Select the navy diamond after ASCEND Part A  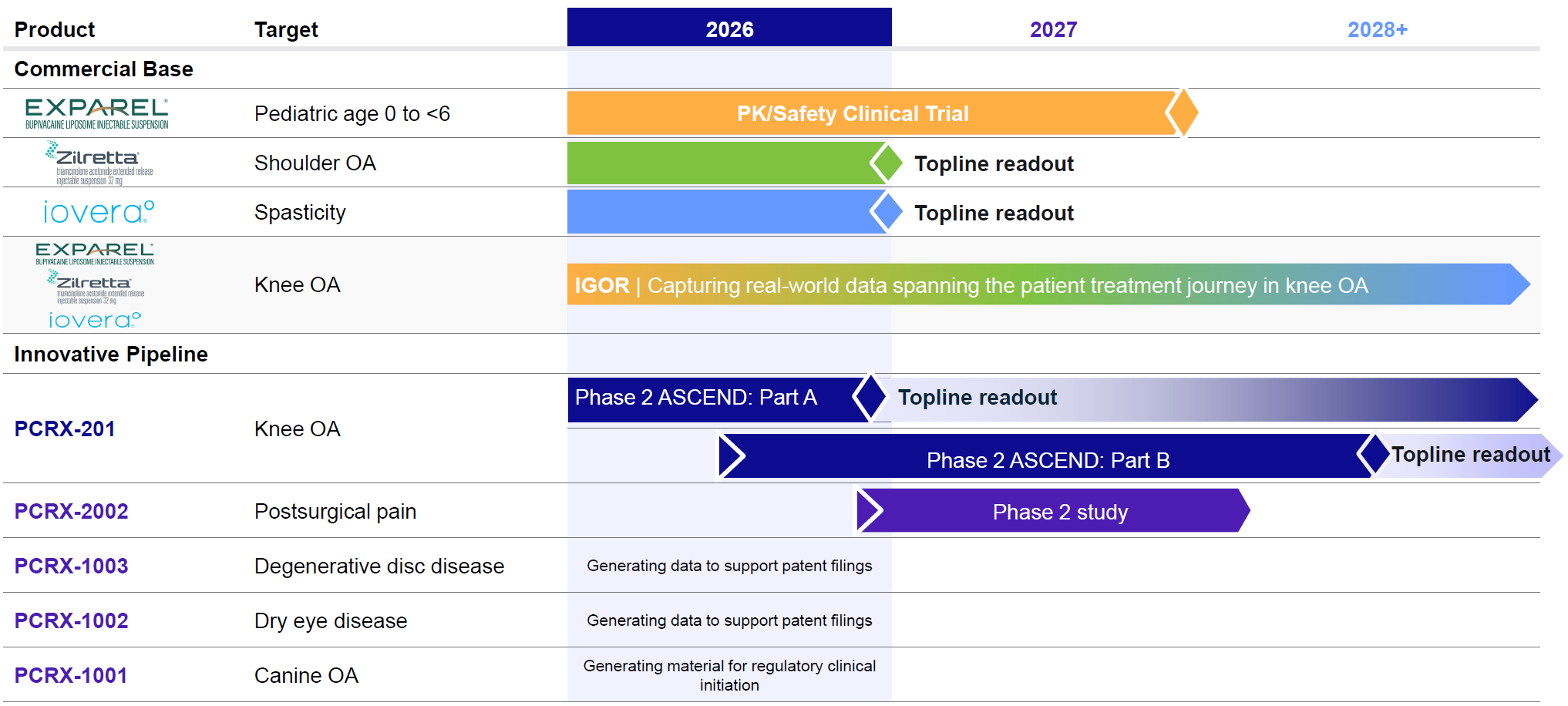click(x=870, y=398)
